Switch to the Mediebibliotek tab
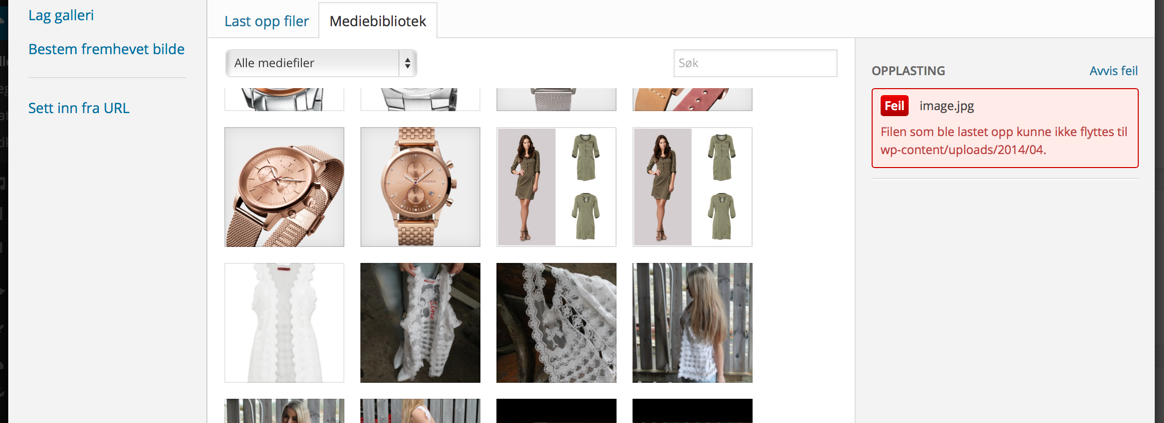 point(378,21)
